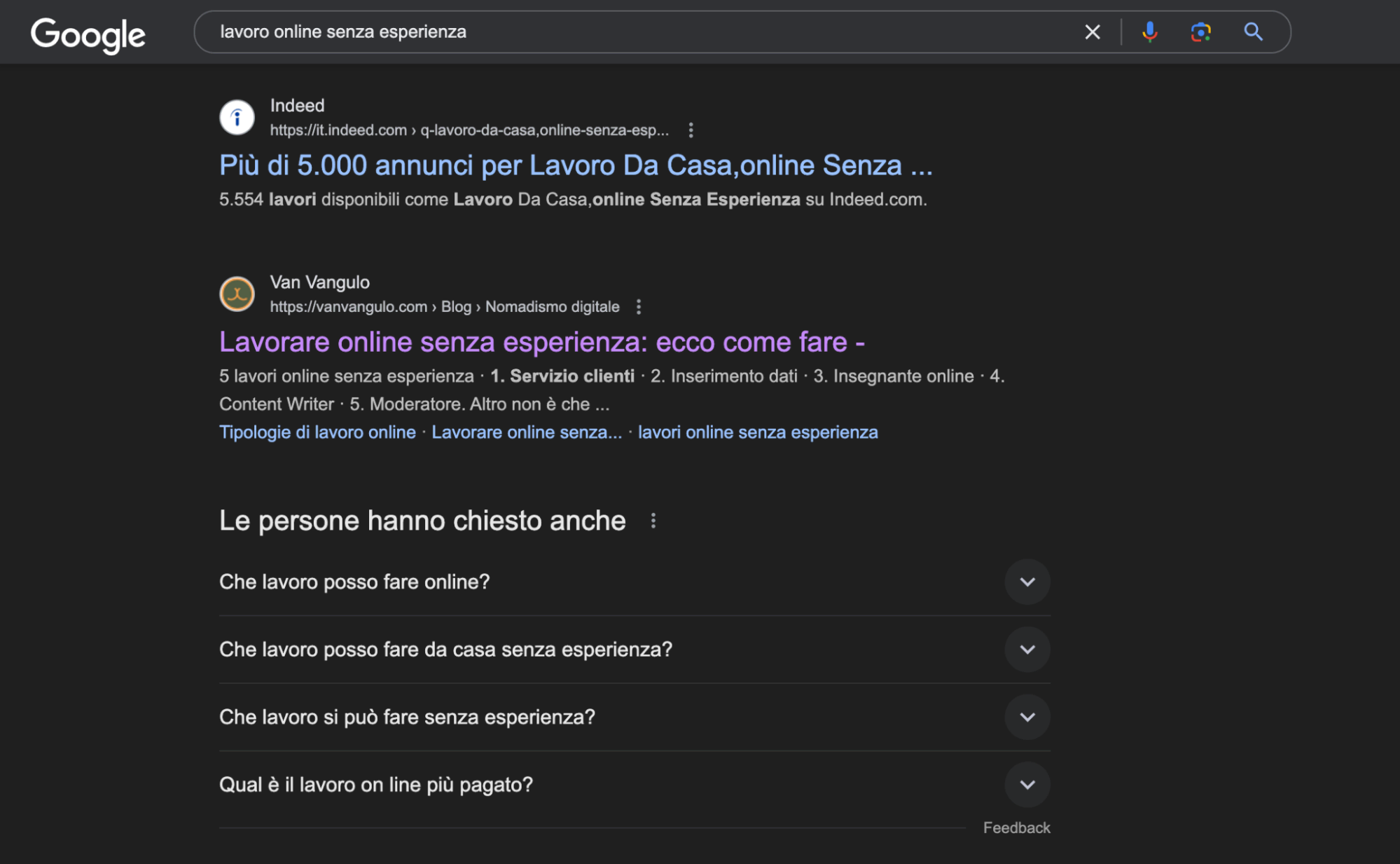The height and width of the screenshot is (864, 1400).
Task: Click inside the search query text field
Action: click(x=630, y=32)
